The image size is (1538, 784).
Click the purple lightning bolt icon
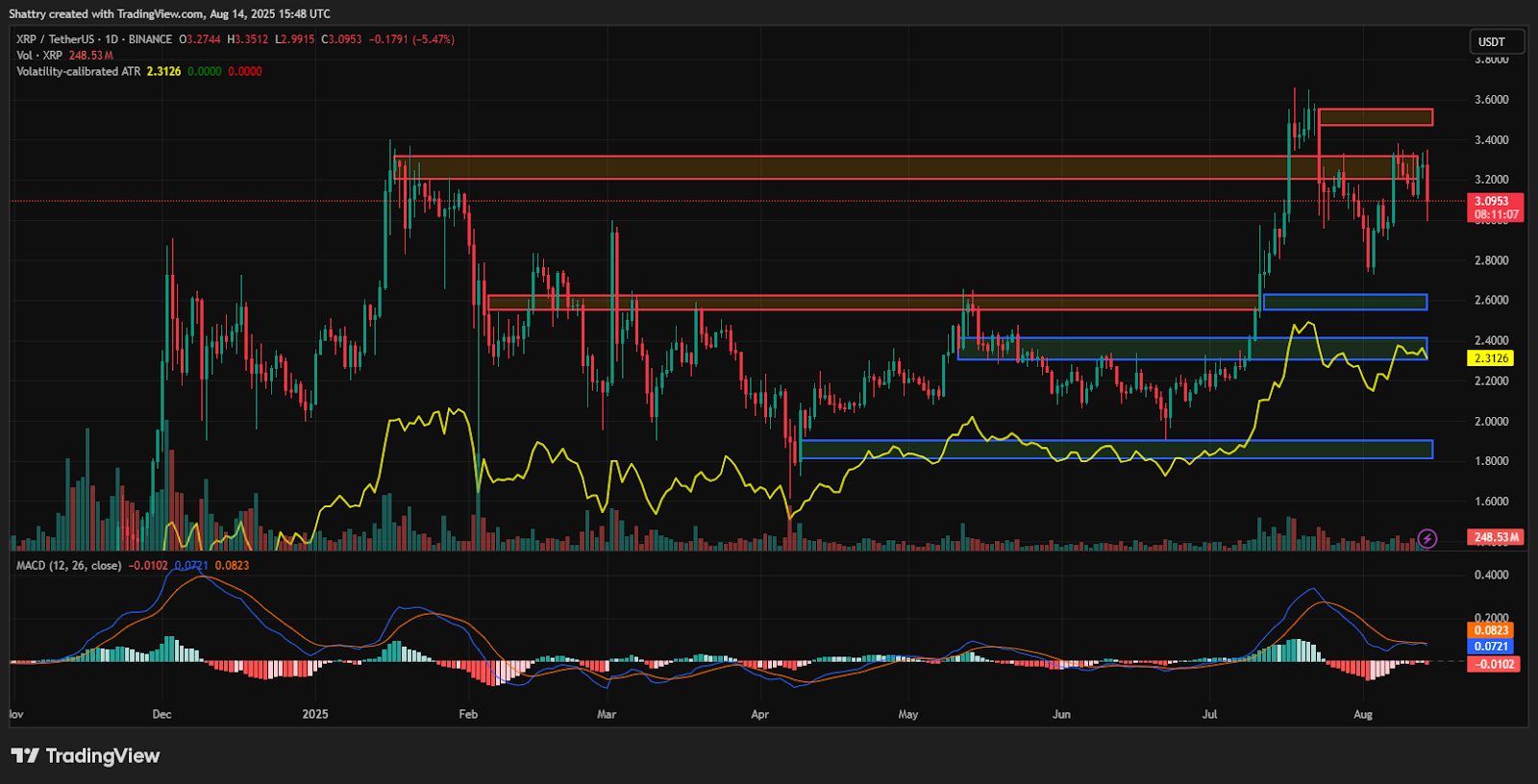[x=1427, y=538]
